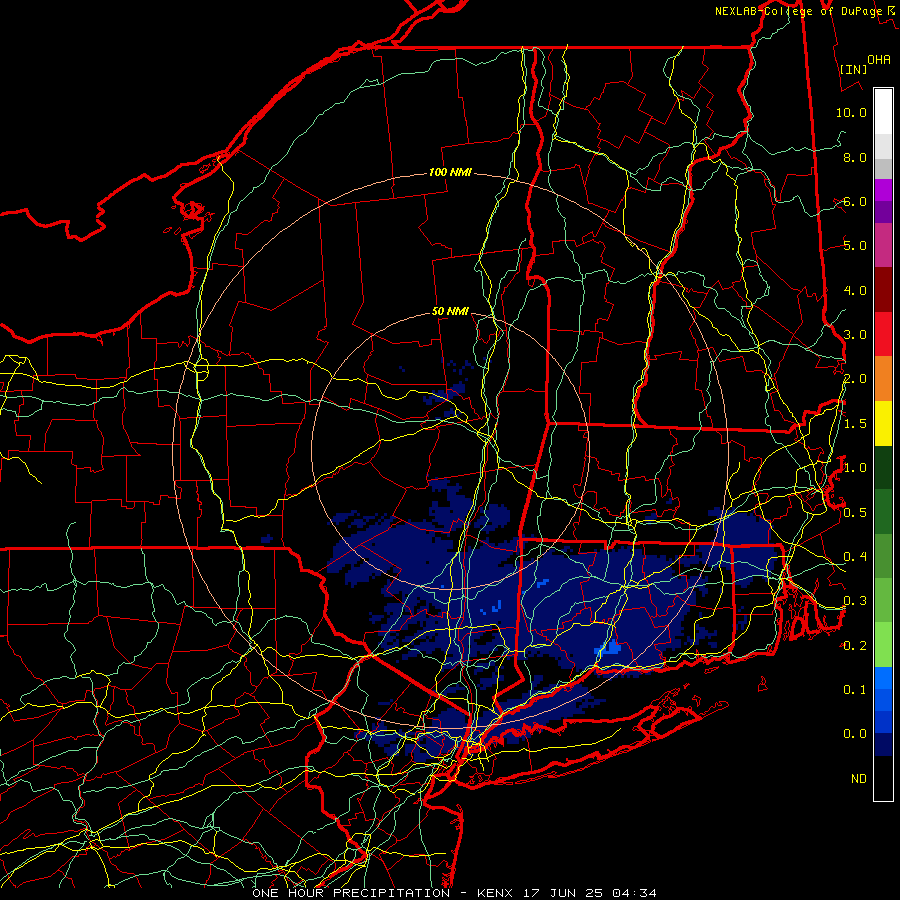Click the 8.0 legend value

[x=855, y=157]
